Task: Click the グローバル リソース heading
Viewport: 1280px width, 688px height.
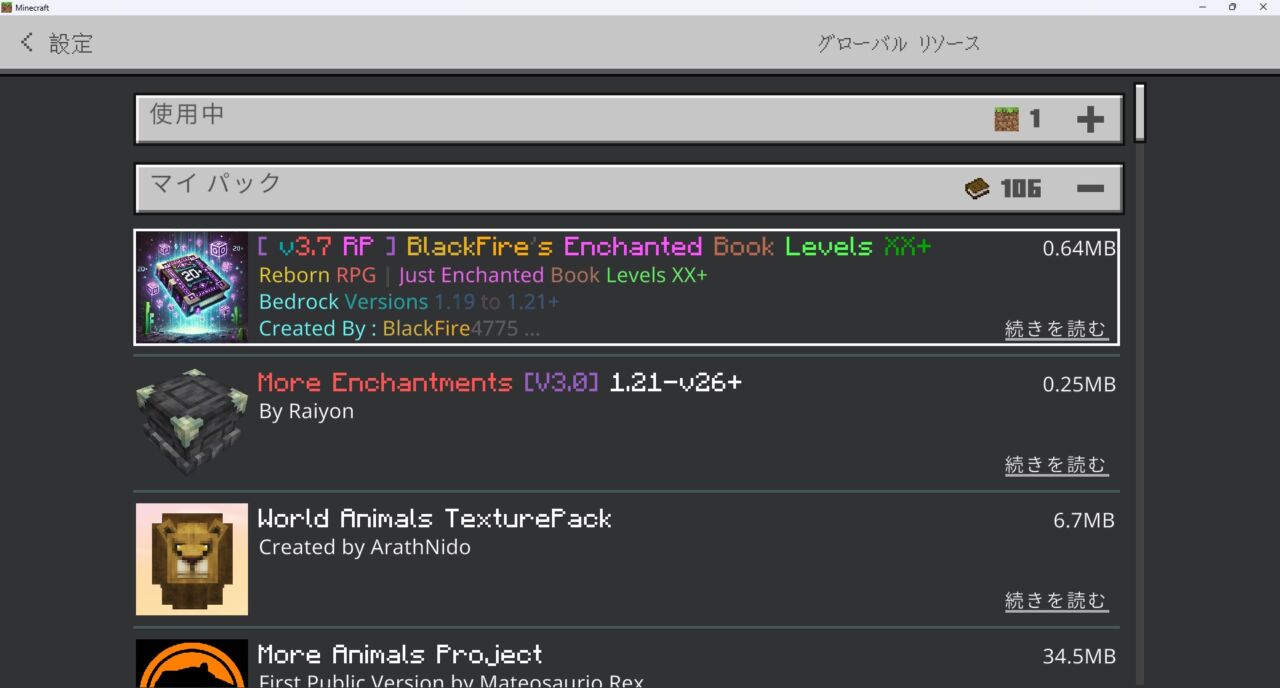Action: pos(898,44)
